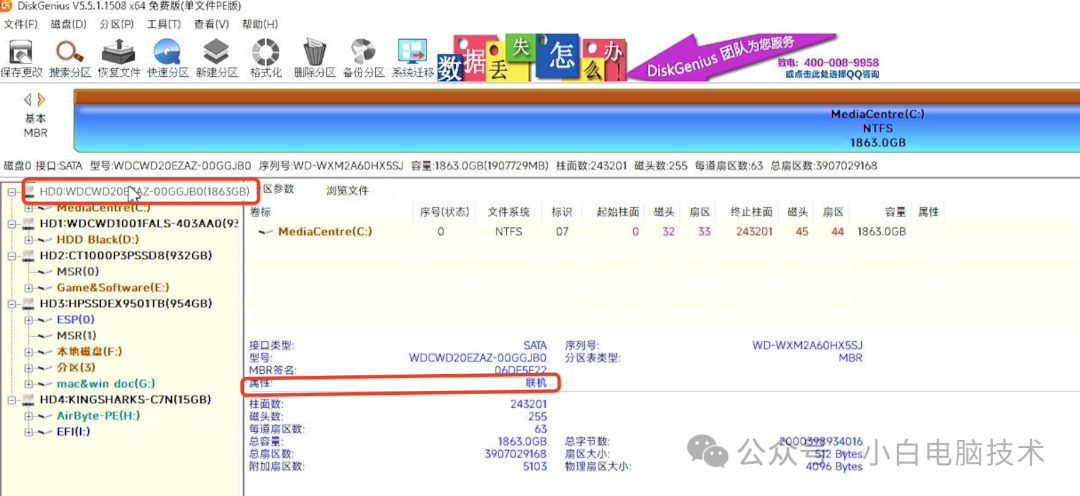Collapse the HD2 disk tree node
Image resolution: width=1080 pixels, height=496 pixels.
coord(12,256)
